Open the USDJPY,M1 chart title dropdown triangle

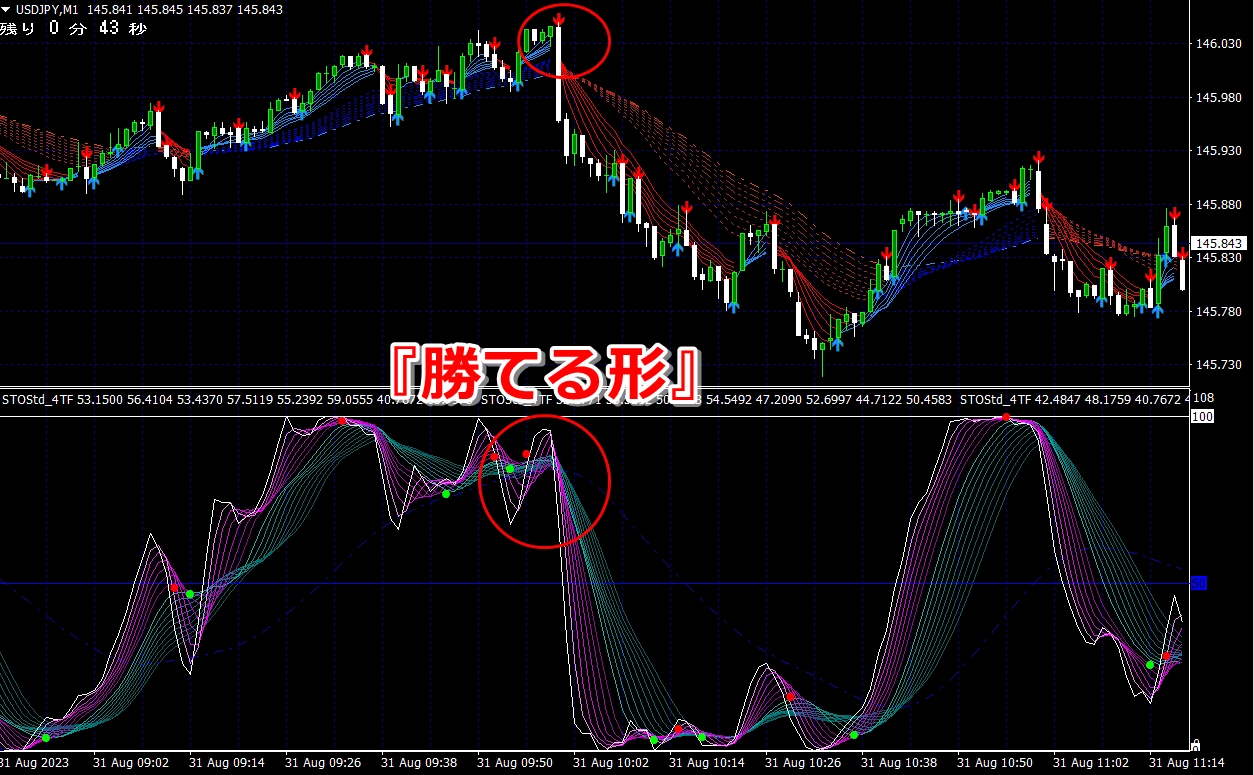point(6,9)
